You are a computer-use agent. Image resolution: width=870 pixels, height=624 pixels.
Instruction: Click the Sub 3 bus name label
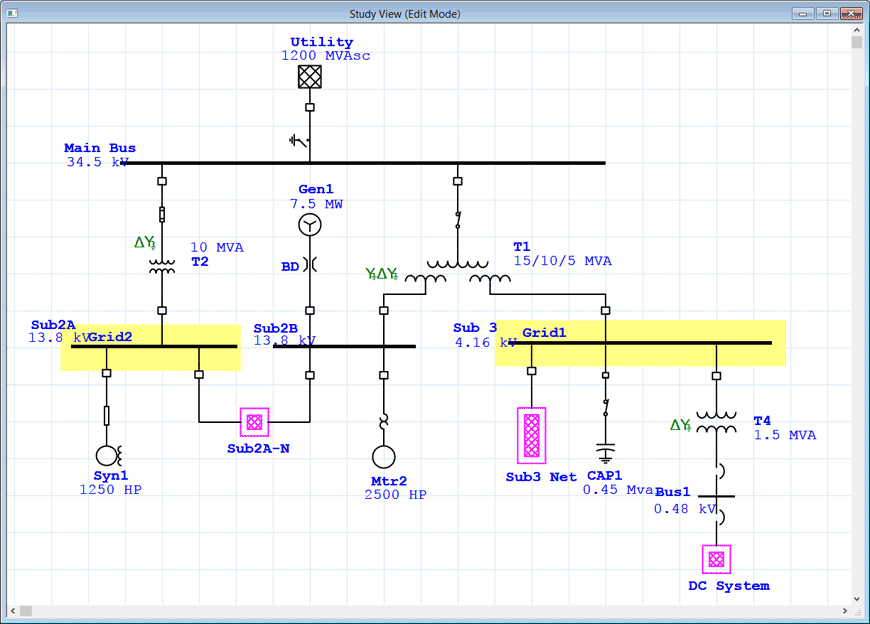click(x=475, y=328)
